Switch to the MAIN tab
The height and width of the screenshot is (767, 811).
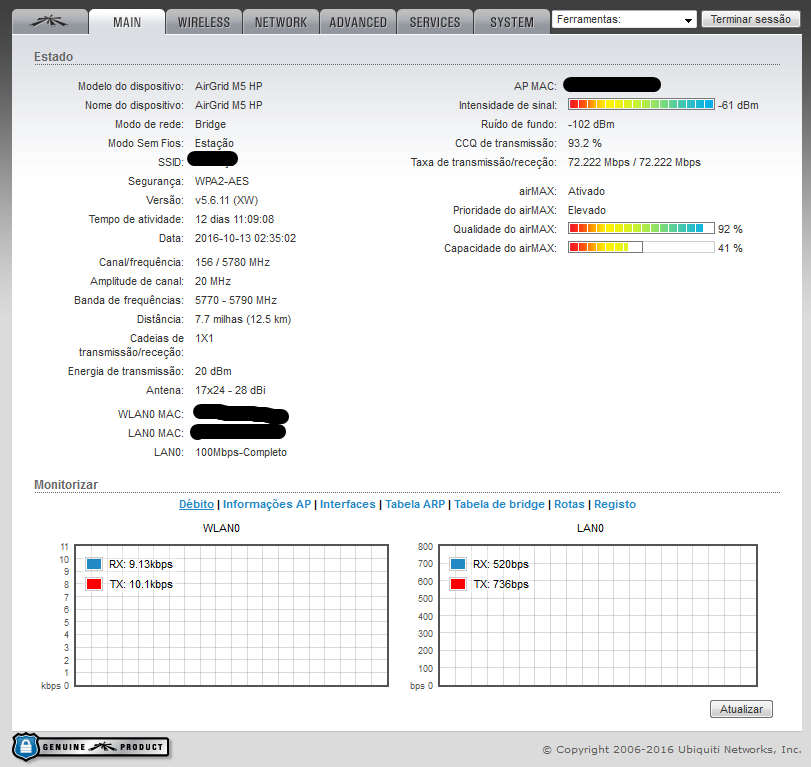point(127,22)
